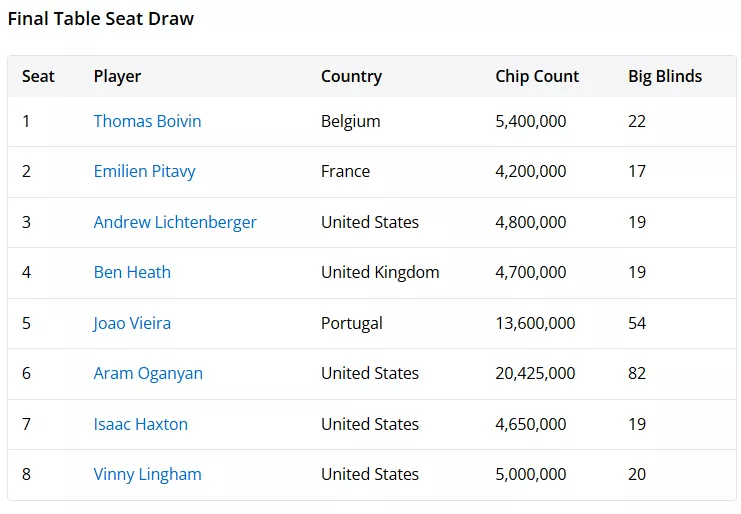
Task: Open Emilien Pitavy player profile
Action: (x=144, y=171)
